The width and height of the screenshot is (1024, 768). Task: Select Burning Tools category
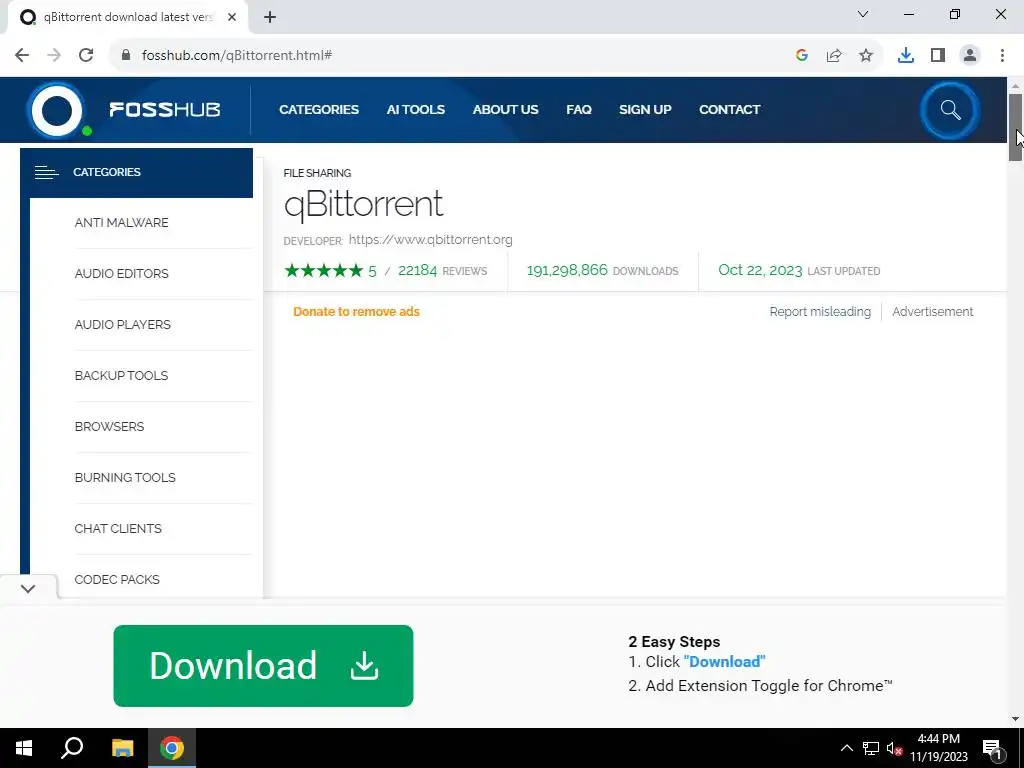pos(125,477)
